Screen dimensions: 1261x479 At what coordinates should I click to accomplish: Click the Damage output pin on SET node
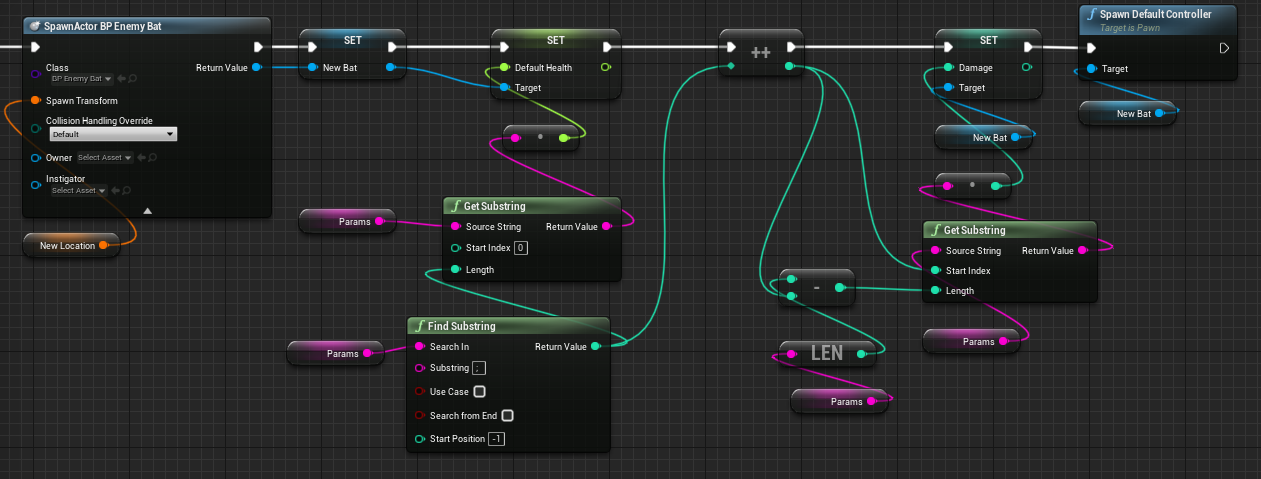(x=1026, y=67)
